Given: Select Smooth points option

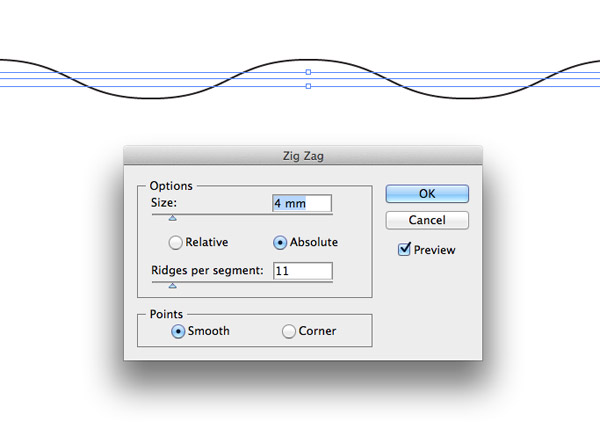Looking at the screenshot, I should click(178, 331).
